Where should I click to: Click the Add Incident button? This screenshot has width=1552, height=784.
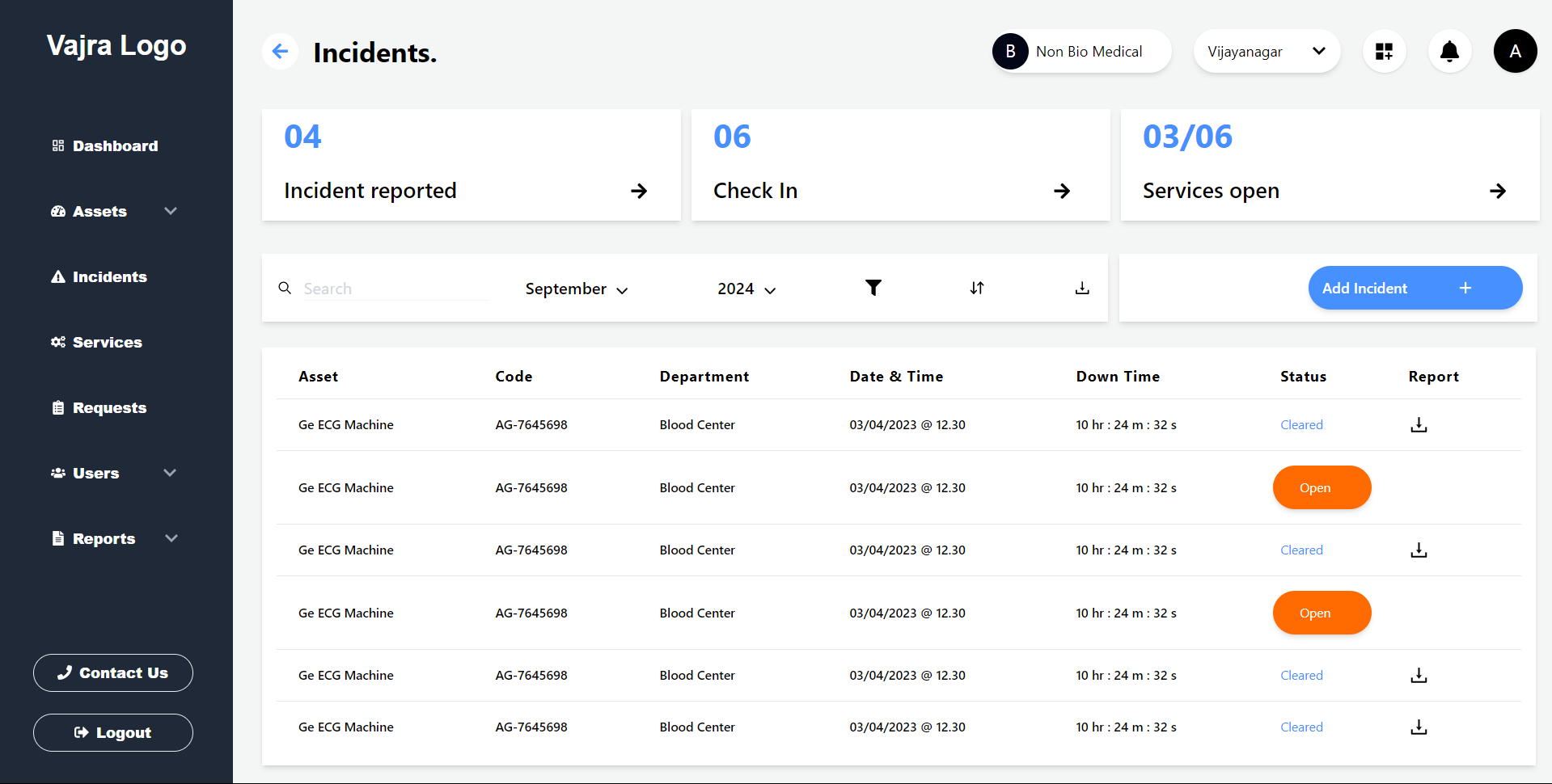[1415, 289]
